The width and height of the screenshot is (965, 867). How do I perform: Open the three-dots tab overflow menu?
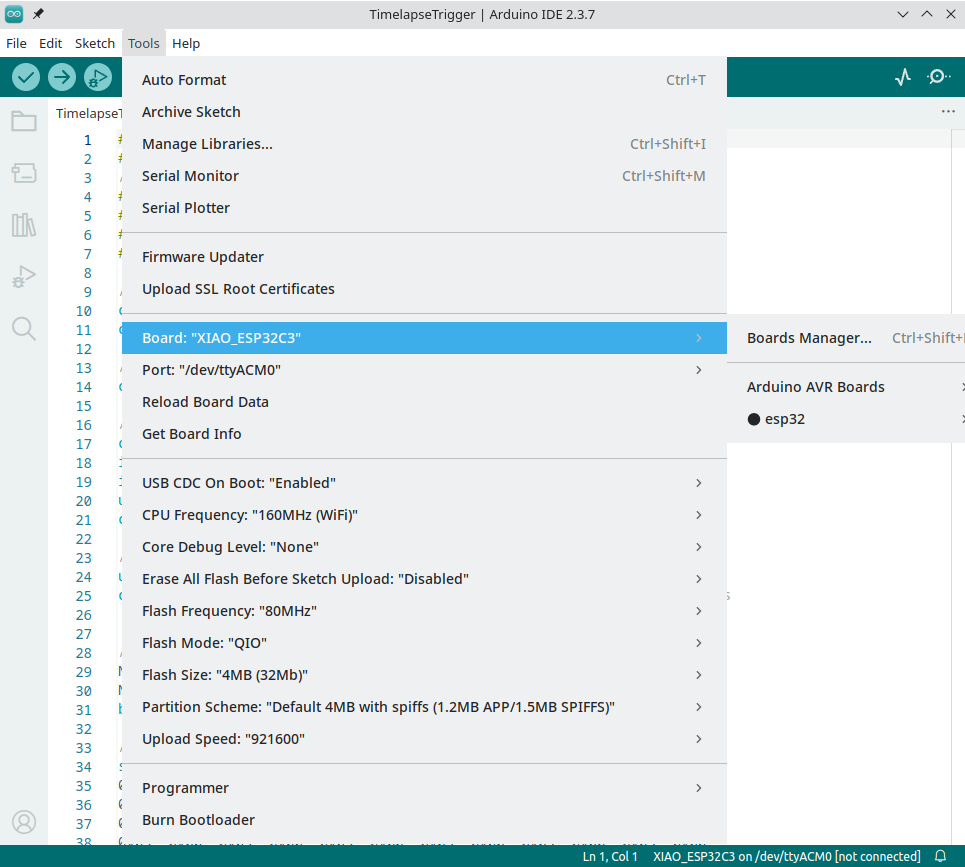948,111
